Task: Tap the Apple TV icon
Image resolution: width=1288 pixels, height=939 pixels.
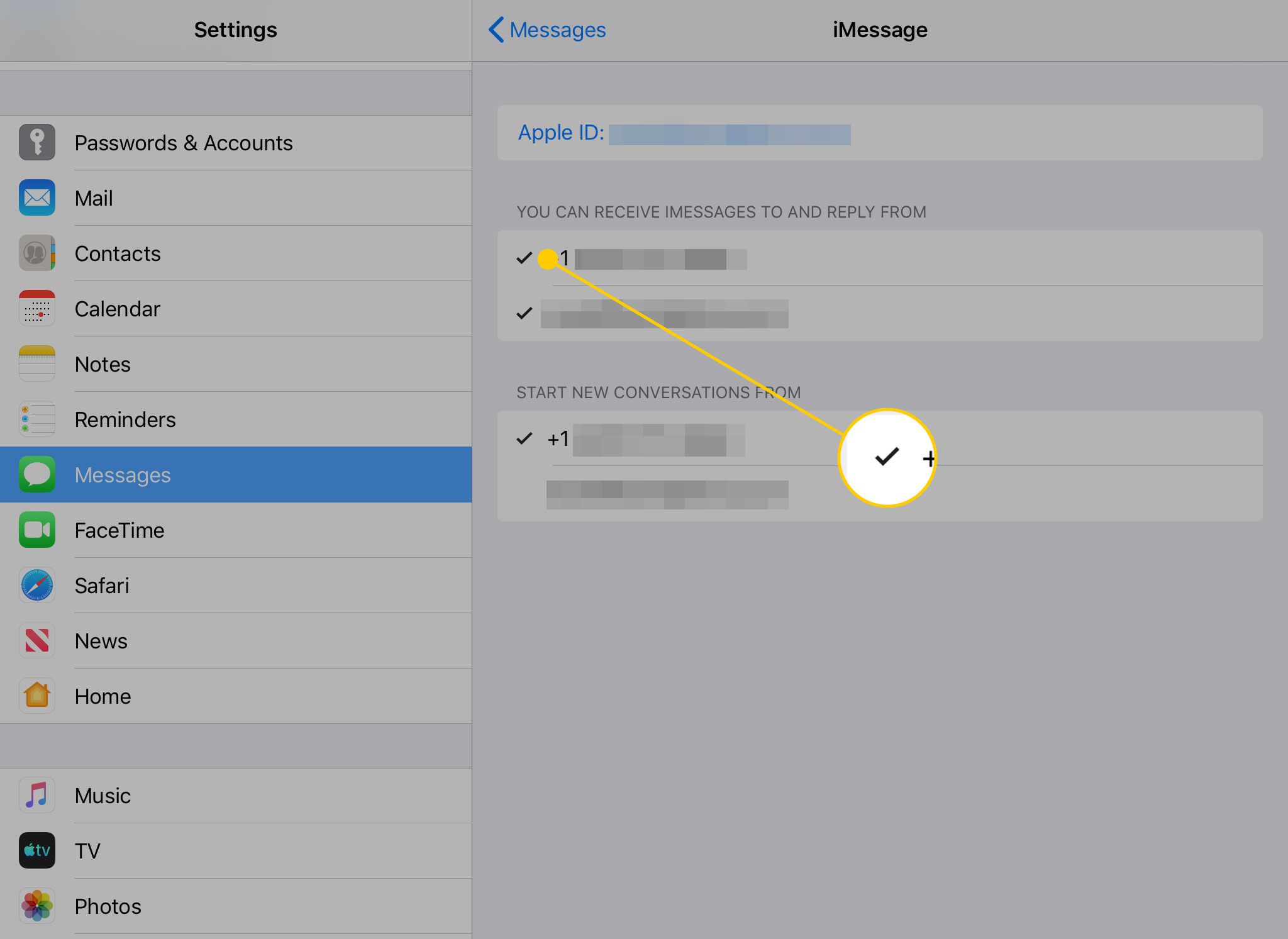Action: click(x=37, y=850)
